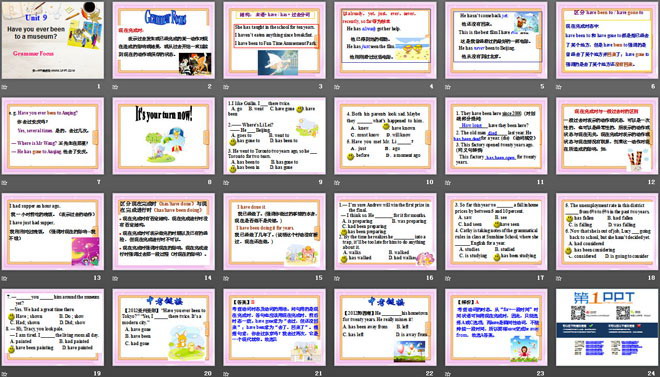
Task: Select slide 19 'Tracy, you look pale' thumbnail
Action: coord(53,327)
